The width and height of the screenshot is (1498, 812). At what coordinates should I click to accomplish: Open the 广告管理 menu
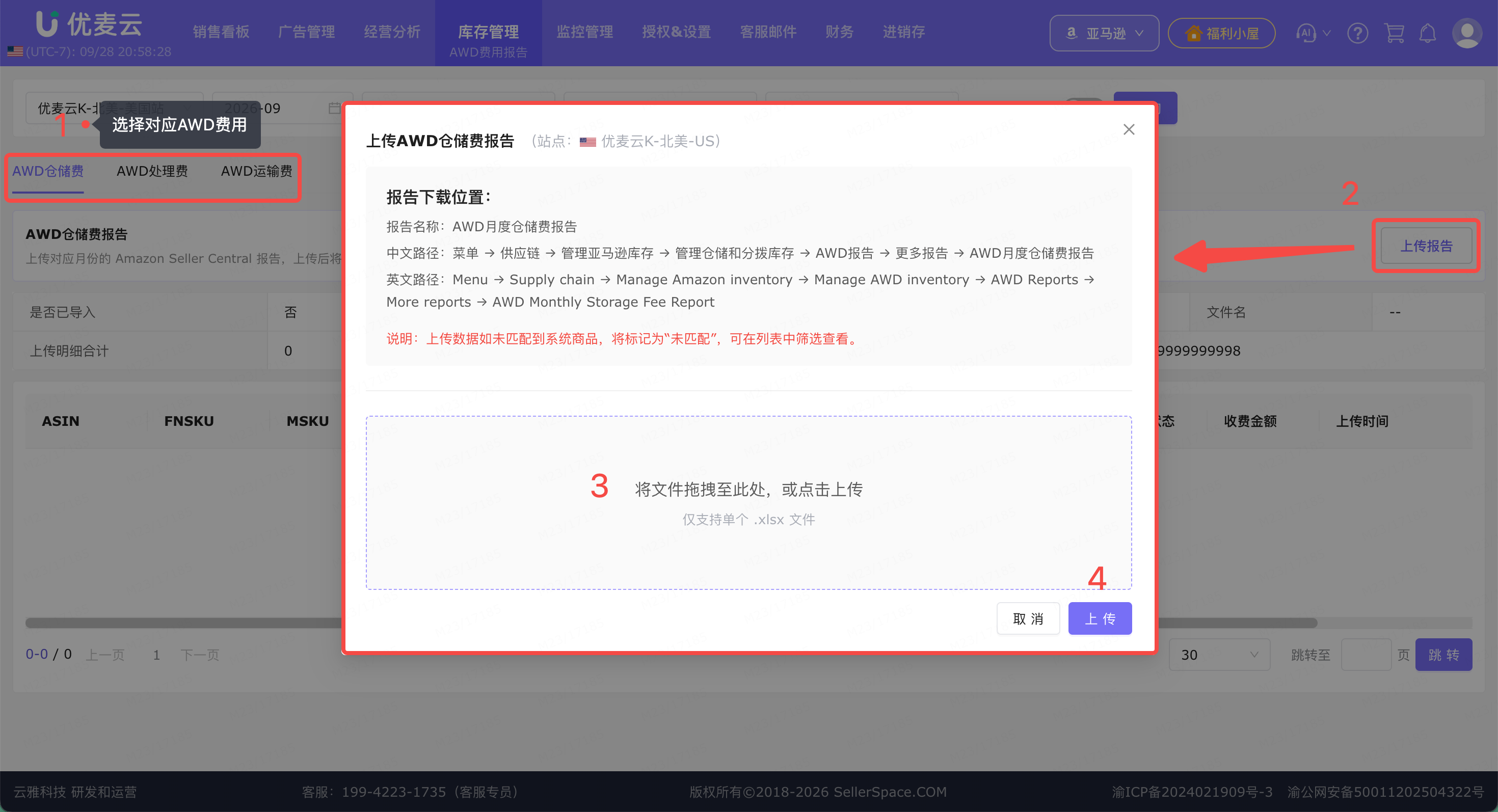tap(306, 32)
